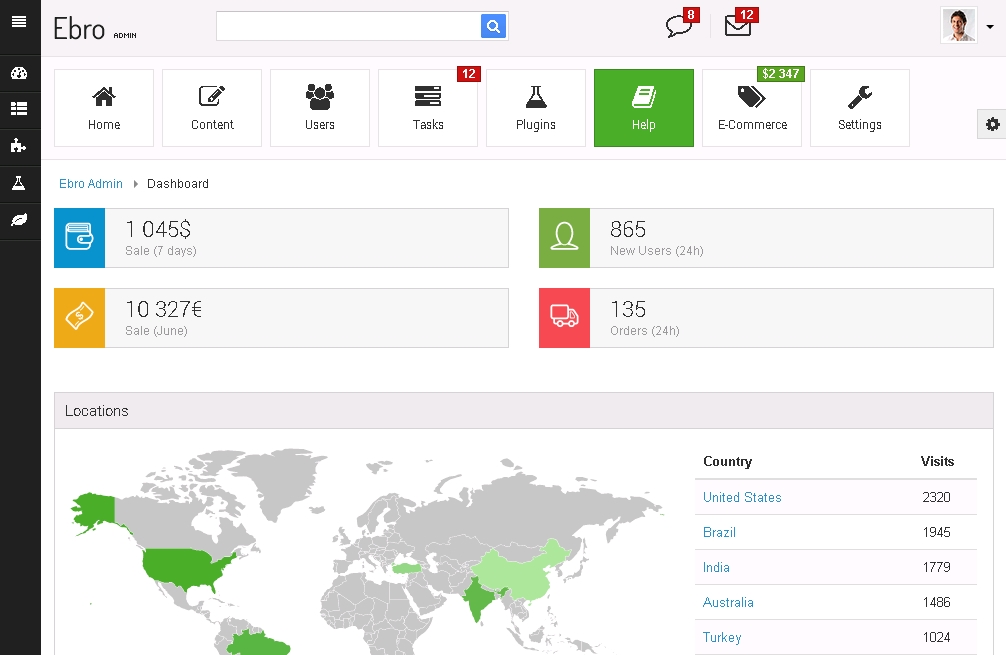Viewport: 1006px width, 655px height.
Task: Select the green Help tile
Action: click(644, 108)
